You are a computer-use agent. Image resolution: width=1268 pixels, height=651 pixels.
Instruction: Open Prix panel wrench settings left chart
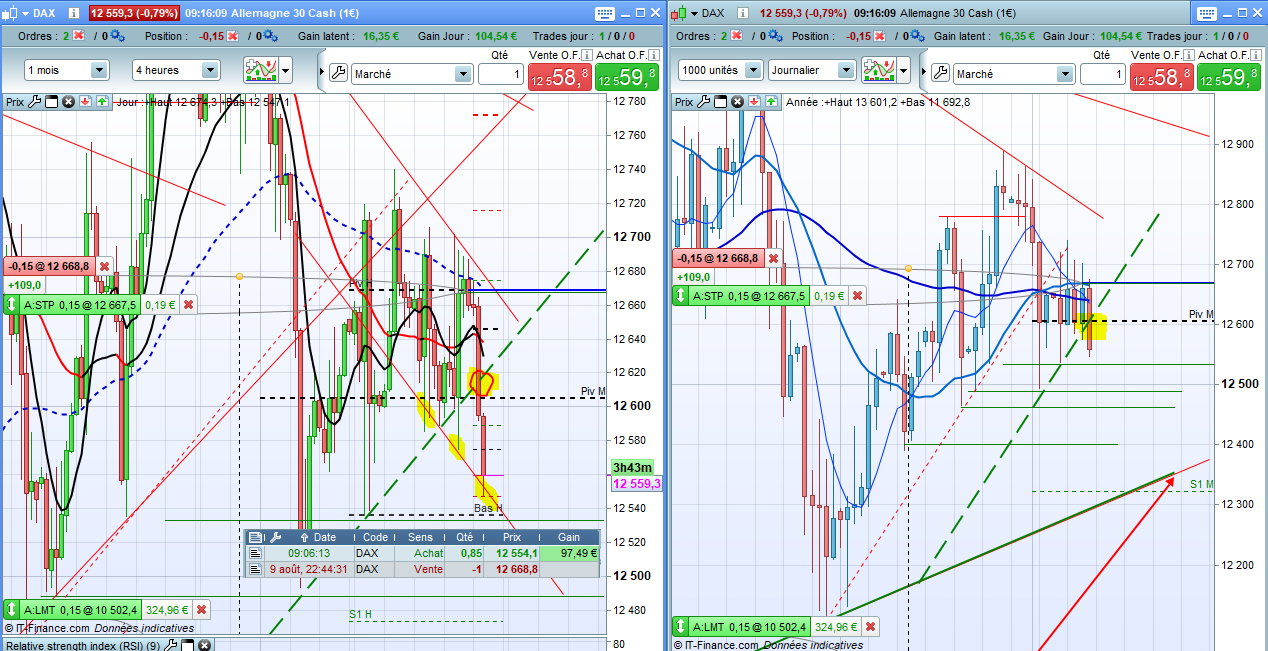tap(35, 102)
